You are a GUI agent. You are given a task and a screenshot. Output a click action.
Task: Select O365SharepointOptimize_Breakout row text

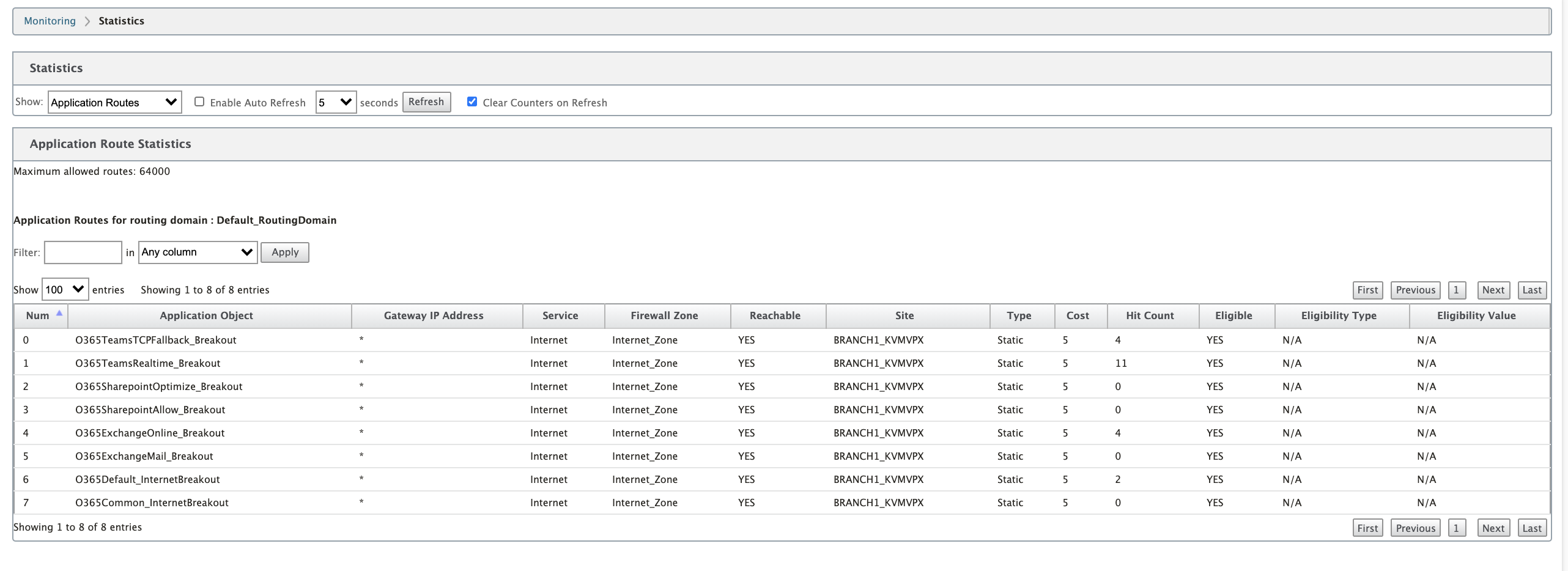159,387
